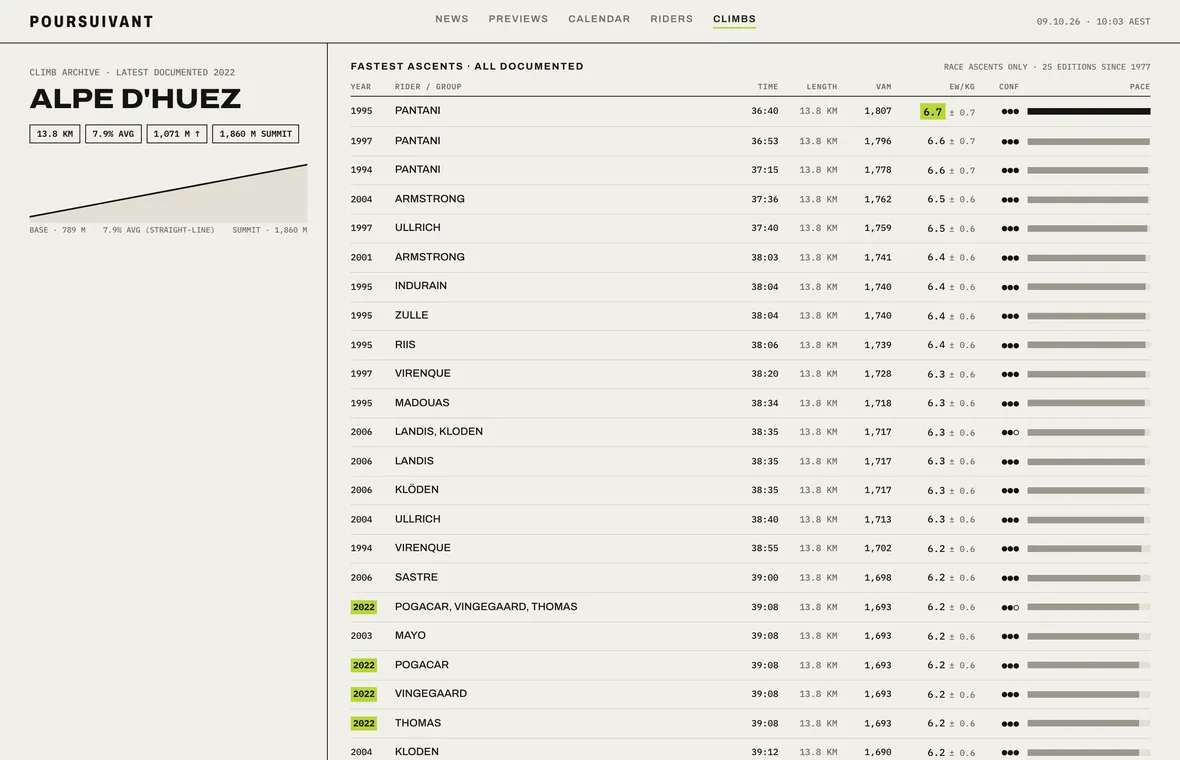Select the Climbs nav tab
The width and height of the screenshot is (1180, 760).
734,19
